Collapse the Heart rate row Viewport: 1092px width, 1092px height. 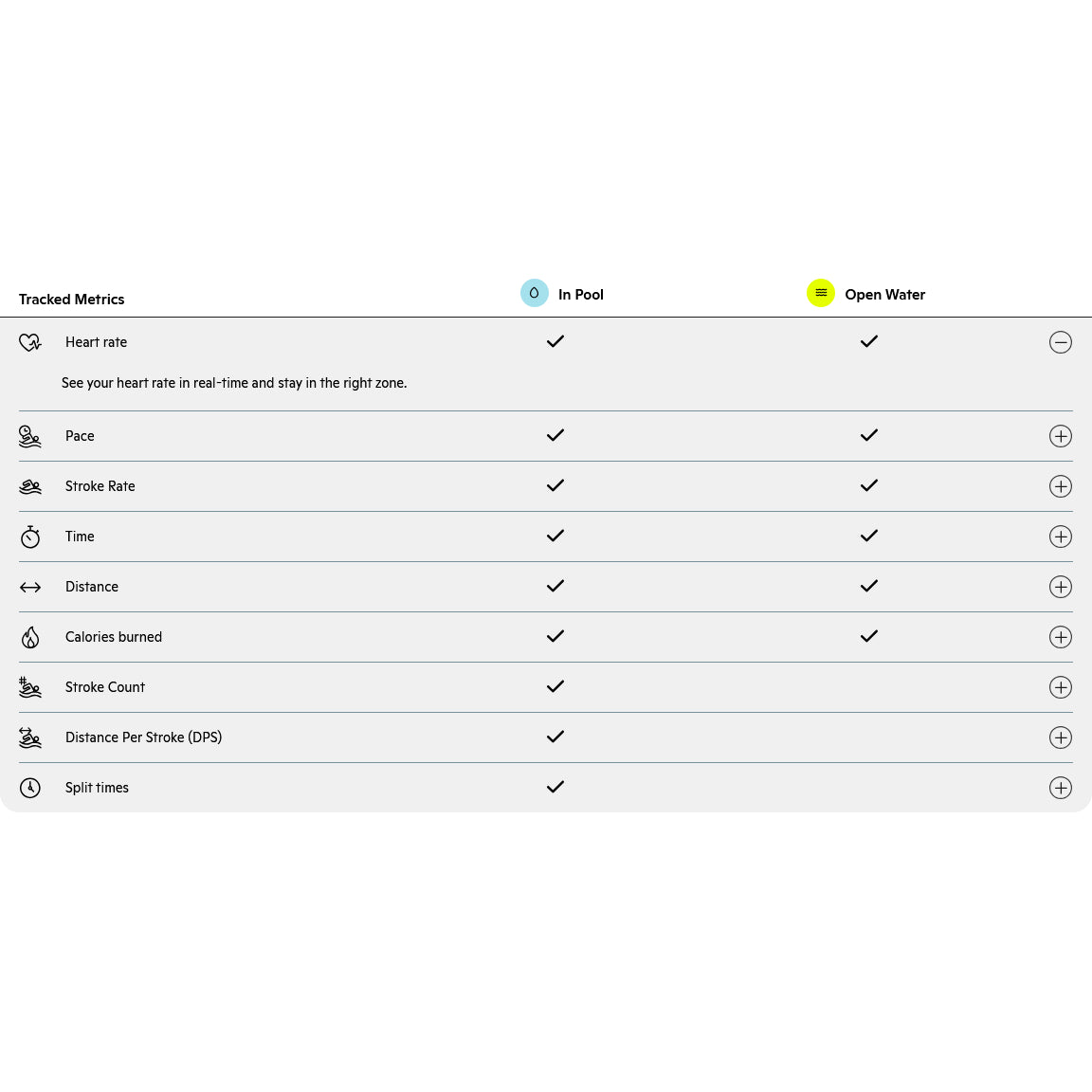1061,342
